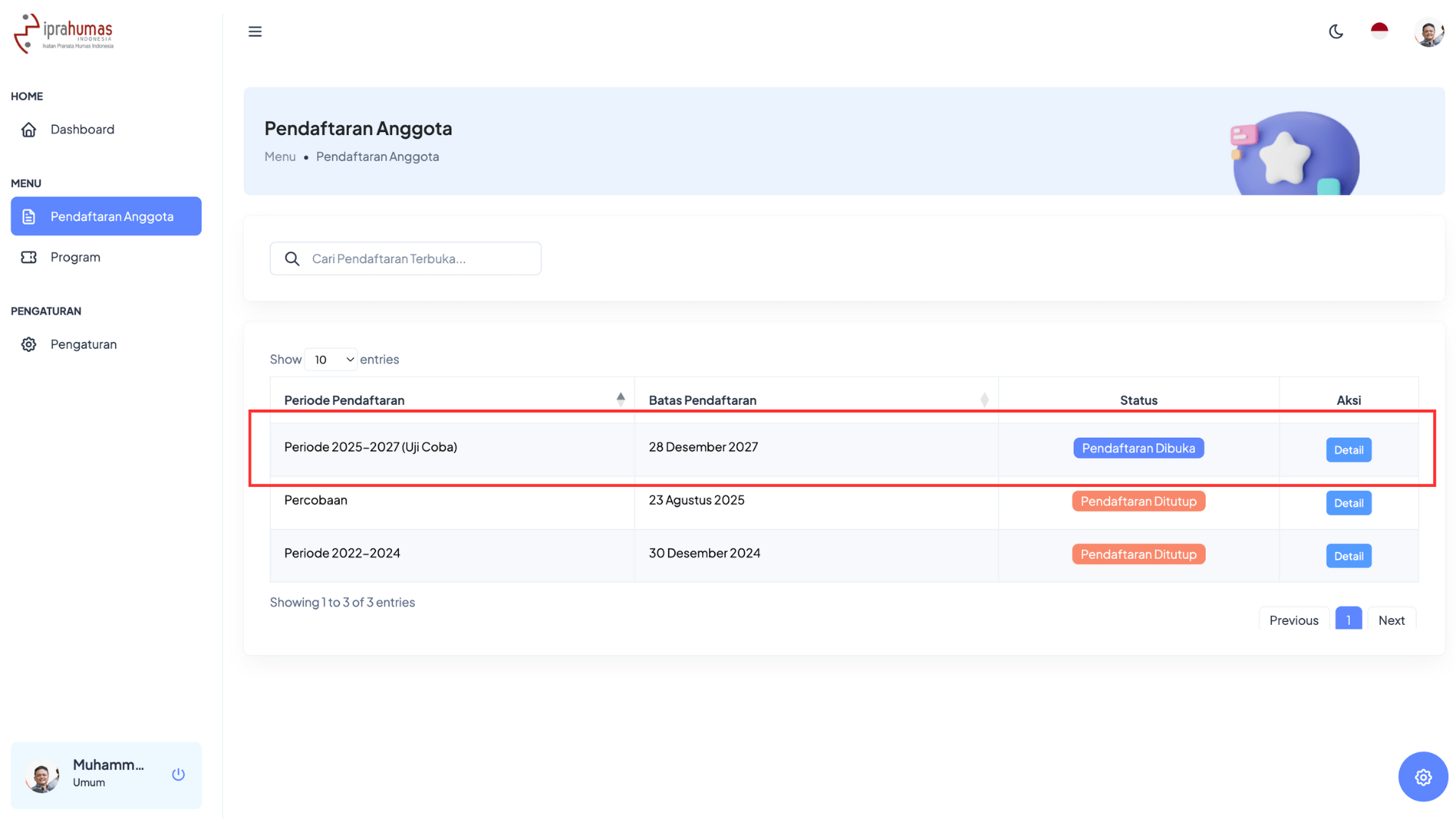The width and height of the screenshot is (1456, 819).
Task: Open Pengaturan sidebar item
Action: pyautogui.click(x=83, y=344)
